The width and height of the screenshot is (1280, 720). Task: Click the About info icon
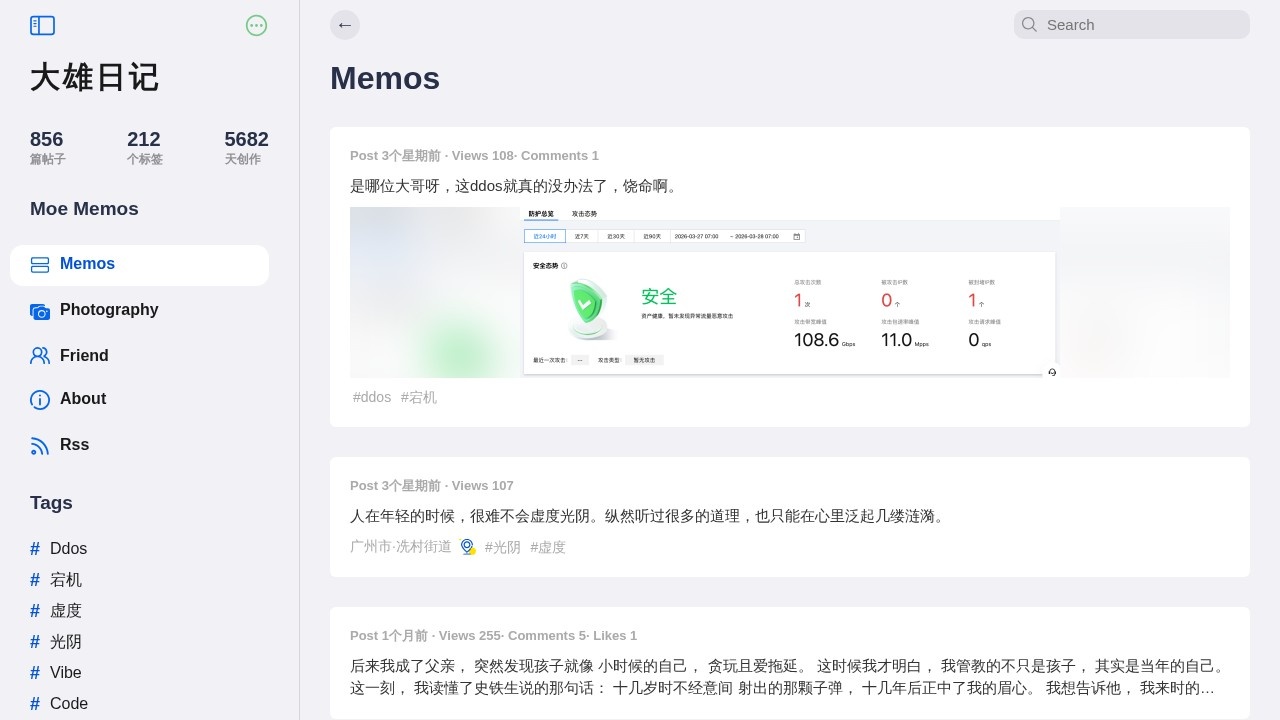tap(40, 400)
